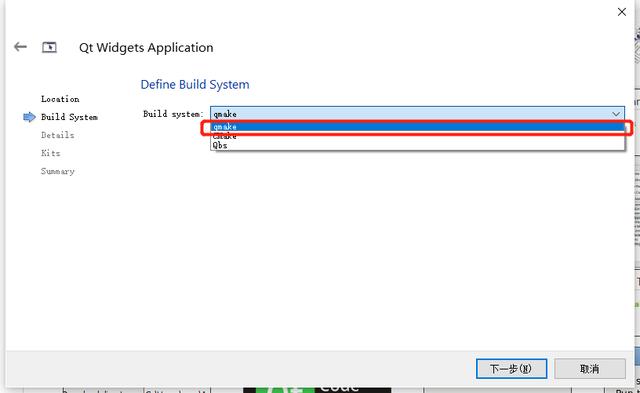
Task: Click the Define Build System heading
Action: point(195,84)
